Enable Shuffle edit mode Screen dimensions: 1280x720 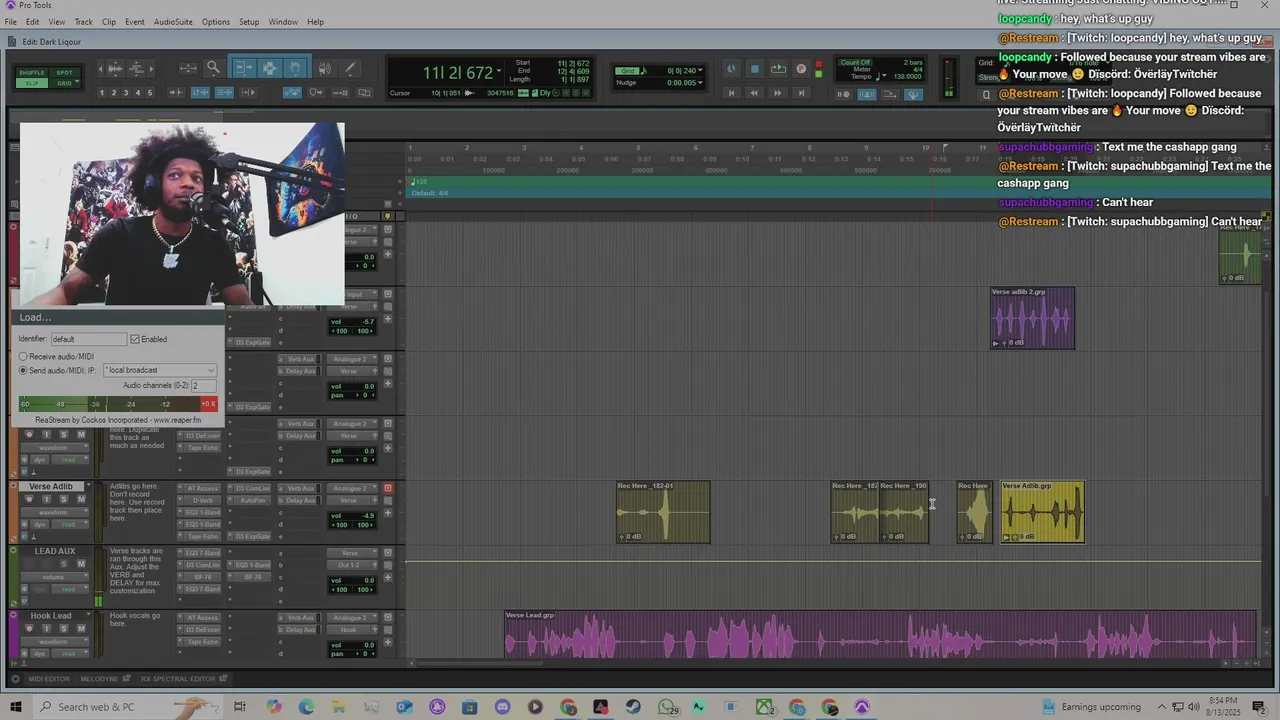32,72
